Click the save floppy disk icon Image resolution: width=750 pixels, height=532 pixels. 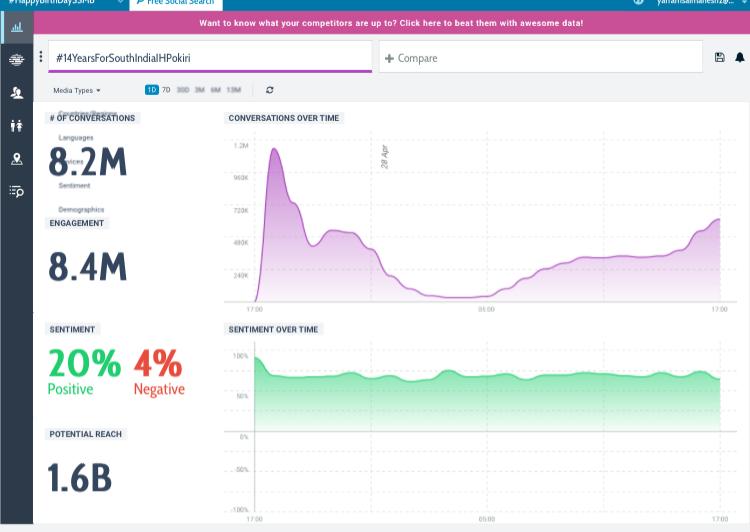[x=719, y=57]
